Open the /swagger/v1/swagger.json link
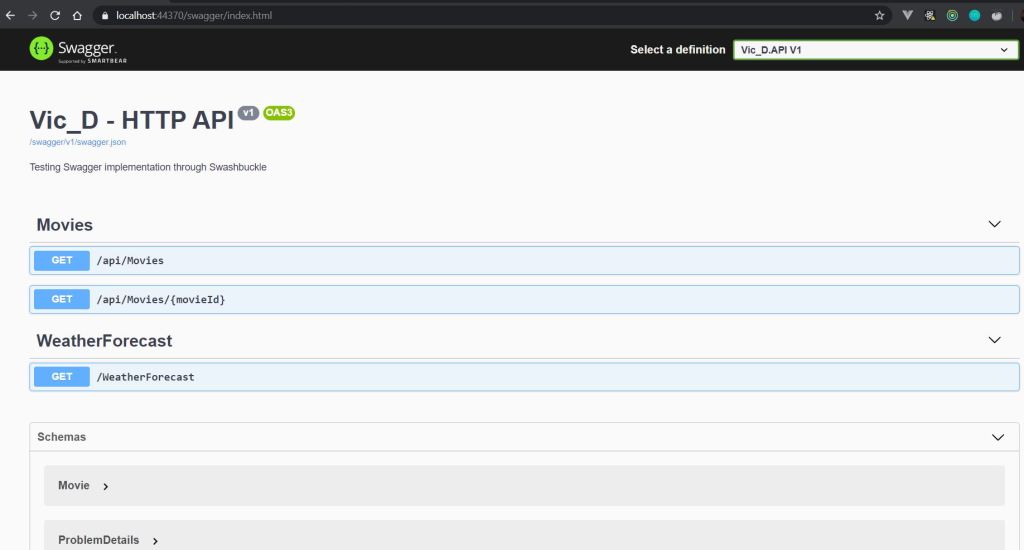1024x550 pixels. coord(78,143)
